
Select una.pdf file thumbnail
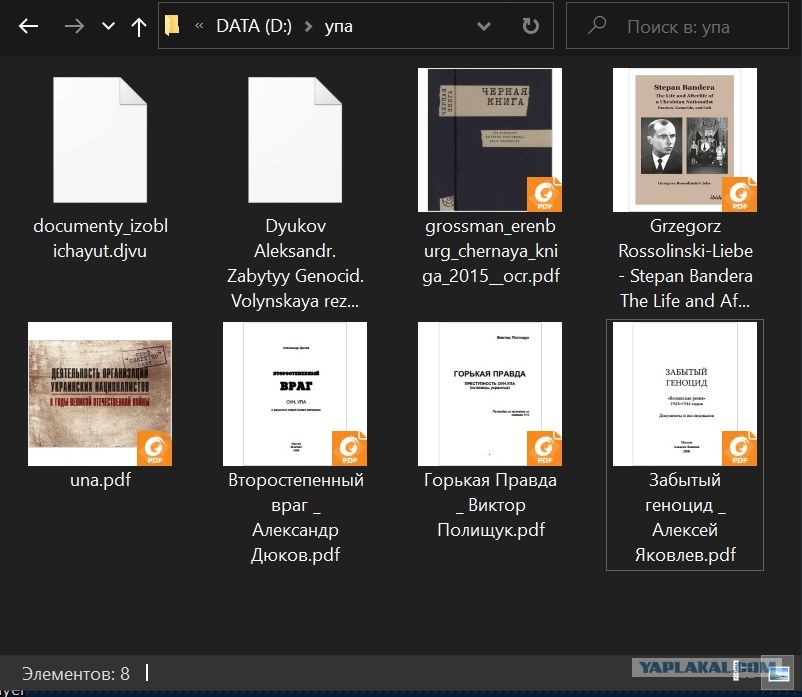(100, 394)
